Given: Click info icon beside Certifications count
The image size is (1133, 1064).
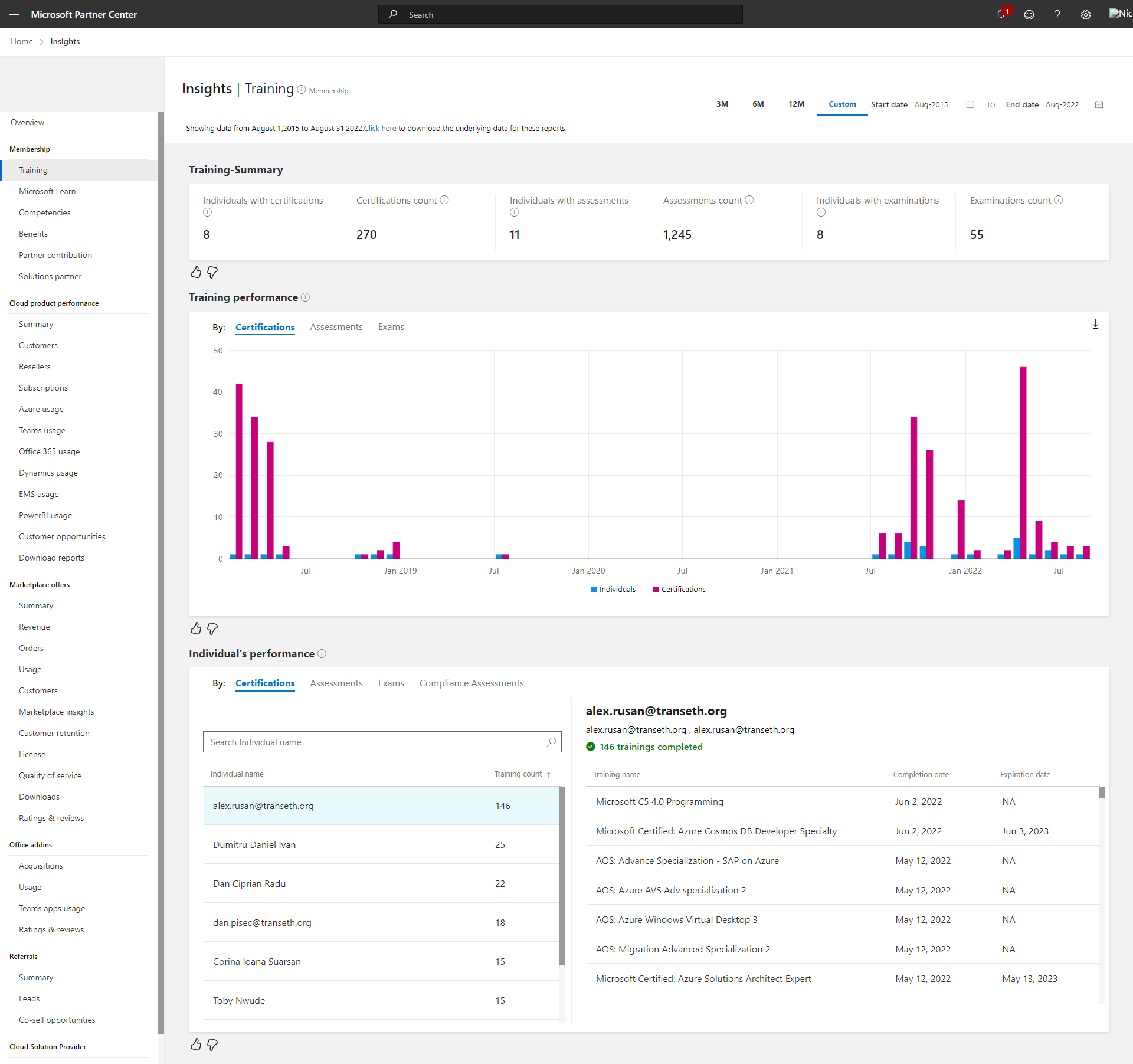Looking at the screenshot, I should (x=444, y=200).
